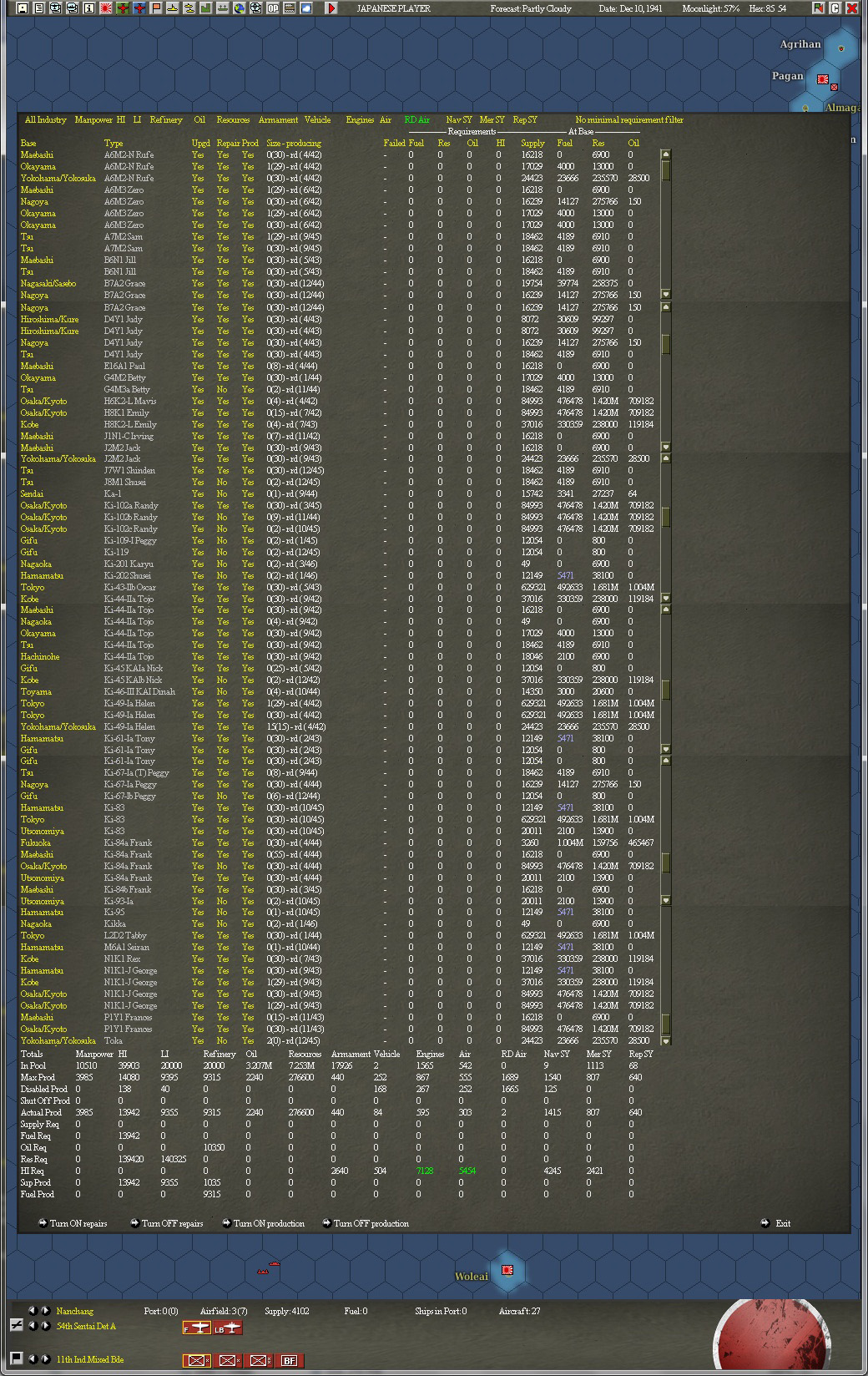868x1376 pixels.
Task: Click Turn ON production
Action: coord(264,1223)
